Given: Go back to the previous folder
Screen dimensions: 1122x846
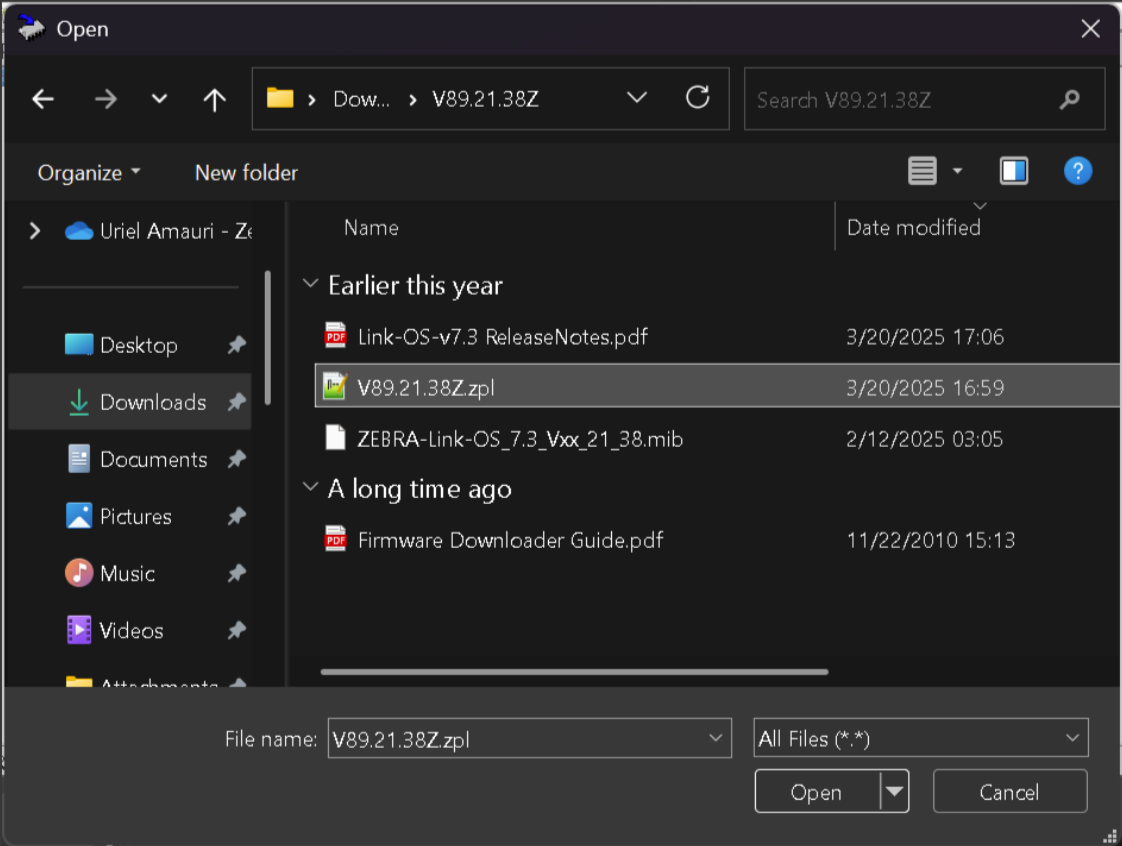Looking at the screenshot, I should click(x=43, y=99).
